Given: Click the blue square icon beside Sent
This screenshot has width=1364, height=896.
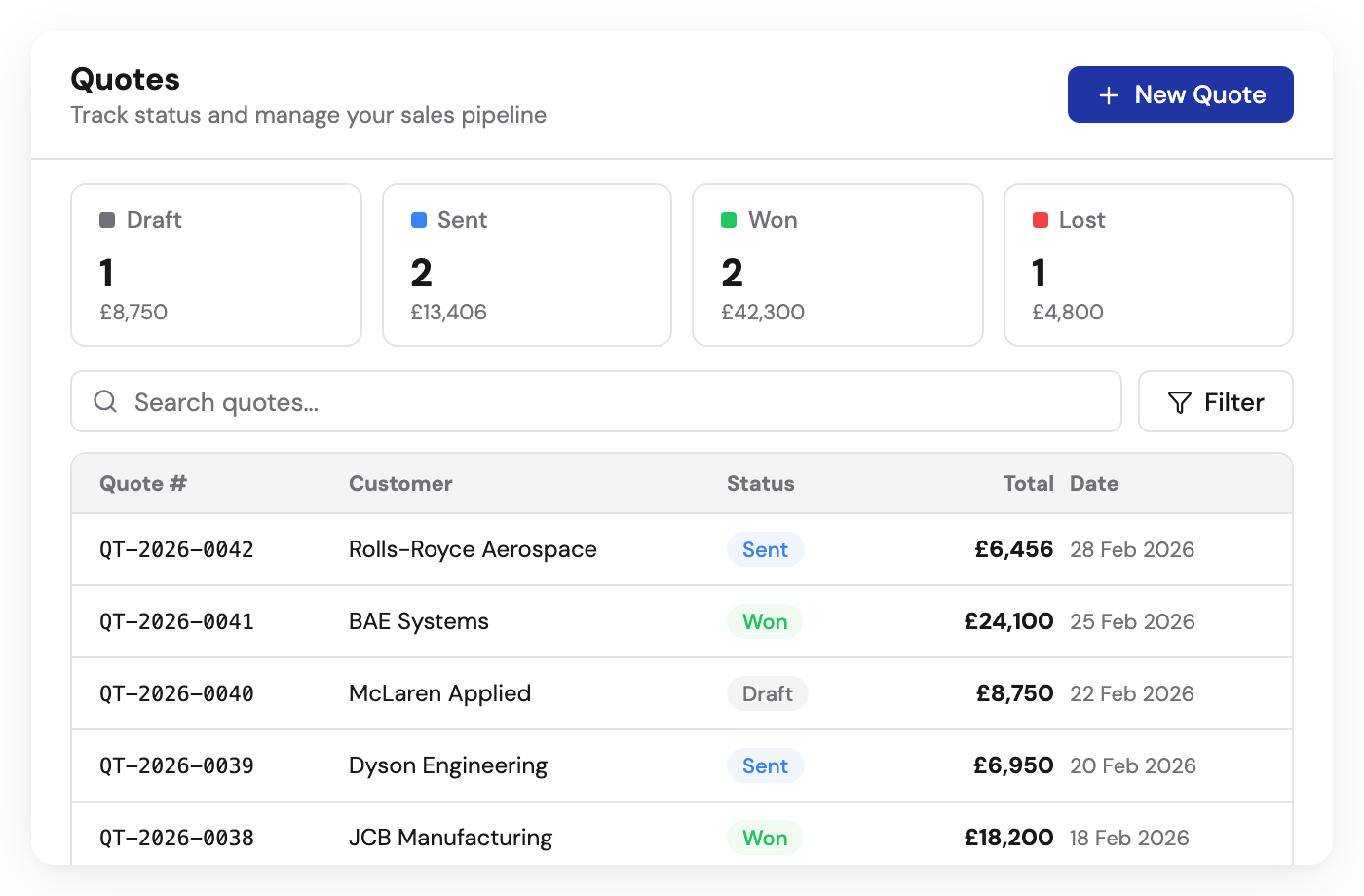Looking at the screenshot, I should [x=418, y=220].
